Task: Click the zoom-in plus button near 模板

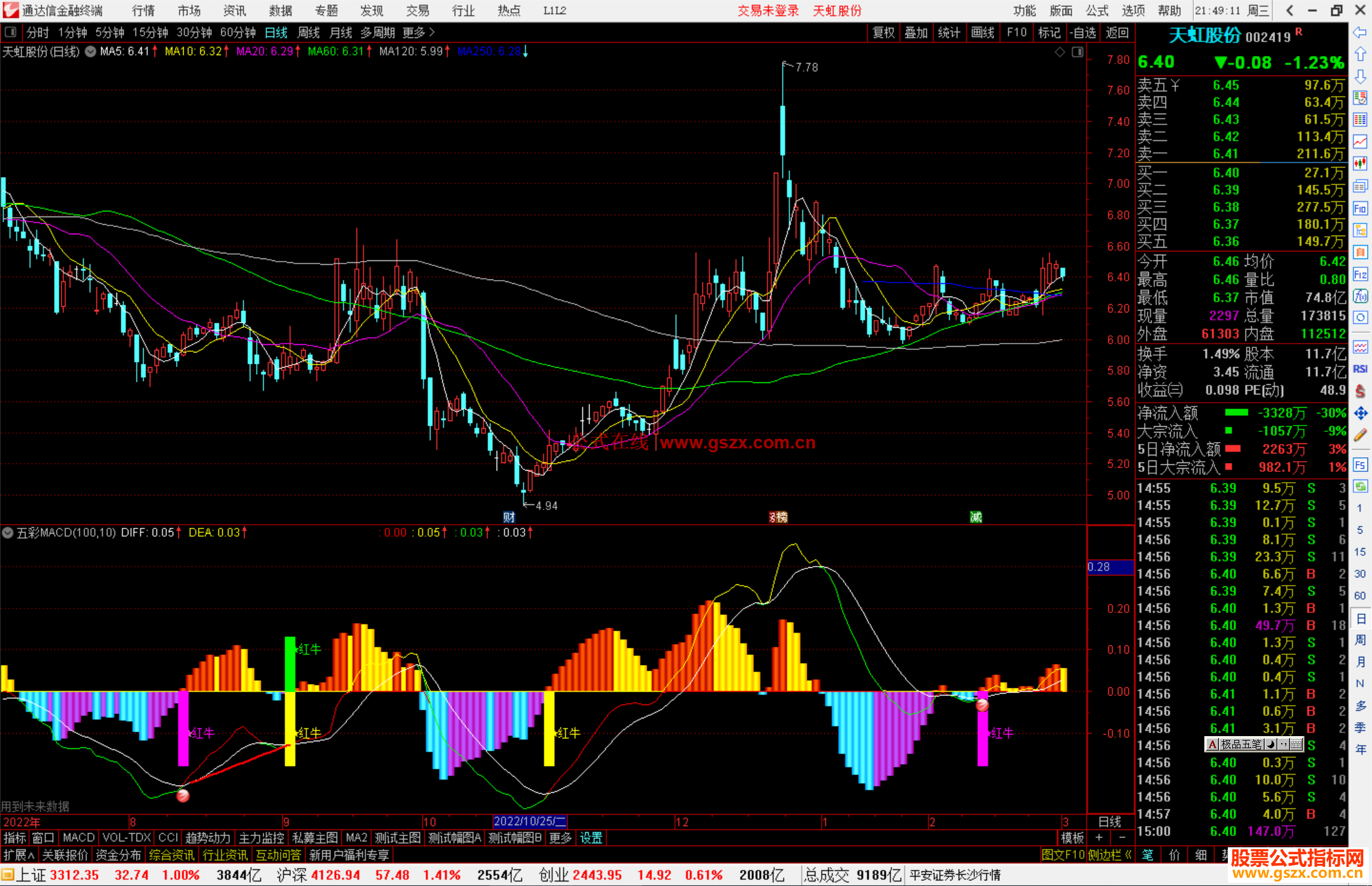Action: [x=1100, y=838]
